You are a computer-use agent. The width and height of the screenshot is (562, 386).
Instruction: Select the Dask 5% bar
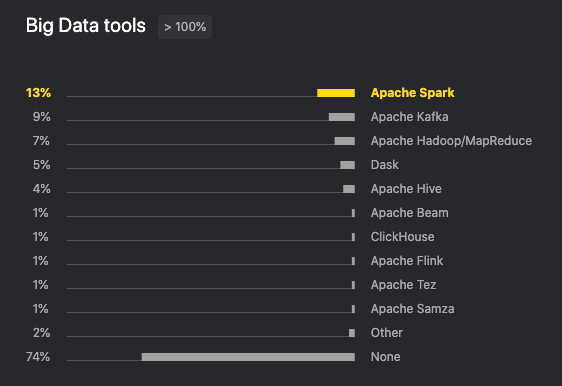point(348,165)
